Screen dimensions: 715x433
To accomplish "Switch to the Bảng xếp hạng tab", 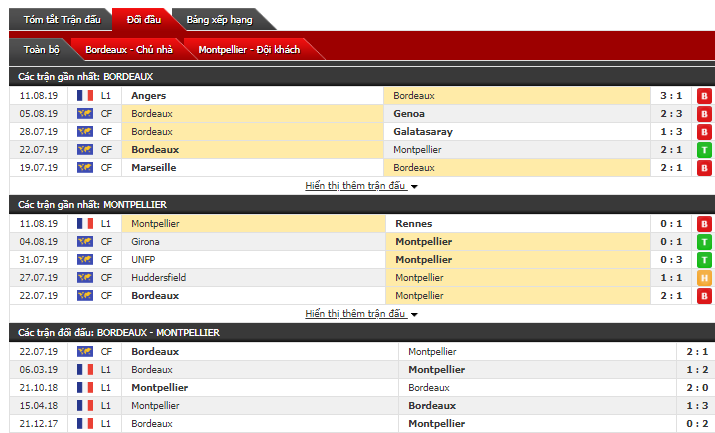I will tap(219, 20).
